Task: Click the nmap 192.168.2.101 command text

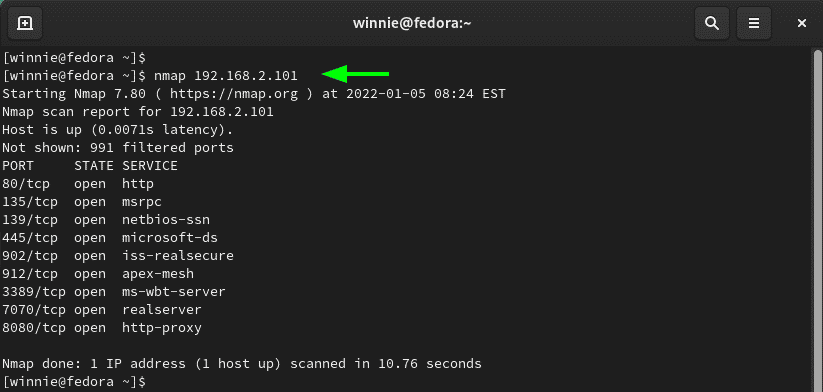Action: pyautogui.click(x=226, y=76)
